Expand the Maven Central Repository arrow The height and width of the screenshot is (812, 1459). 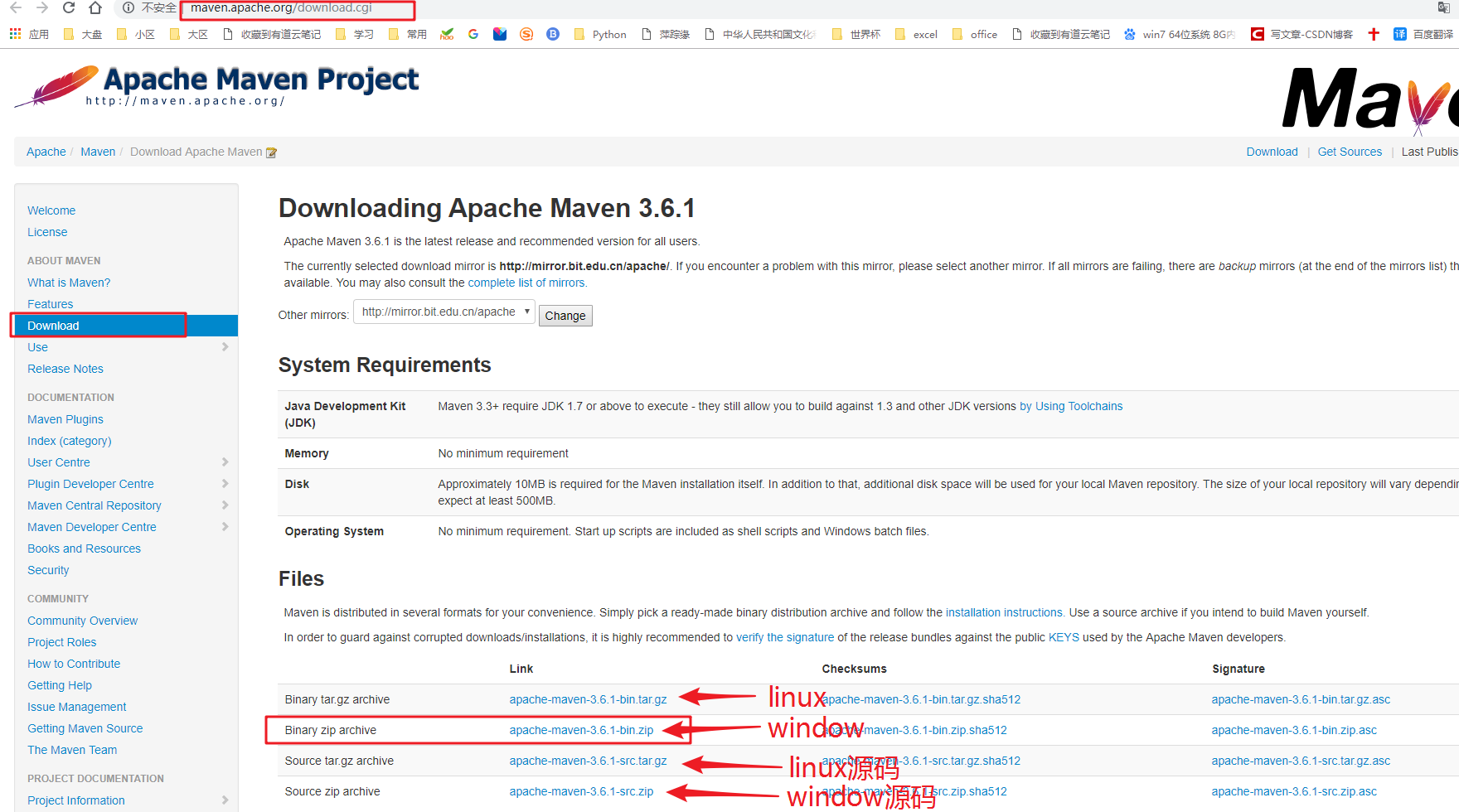point(225,505)
